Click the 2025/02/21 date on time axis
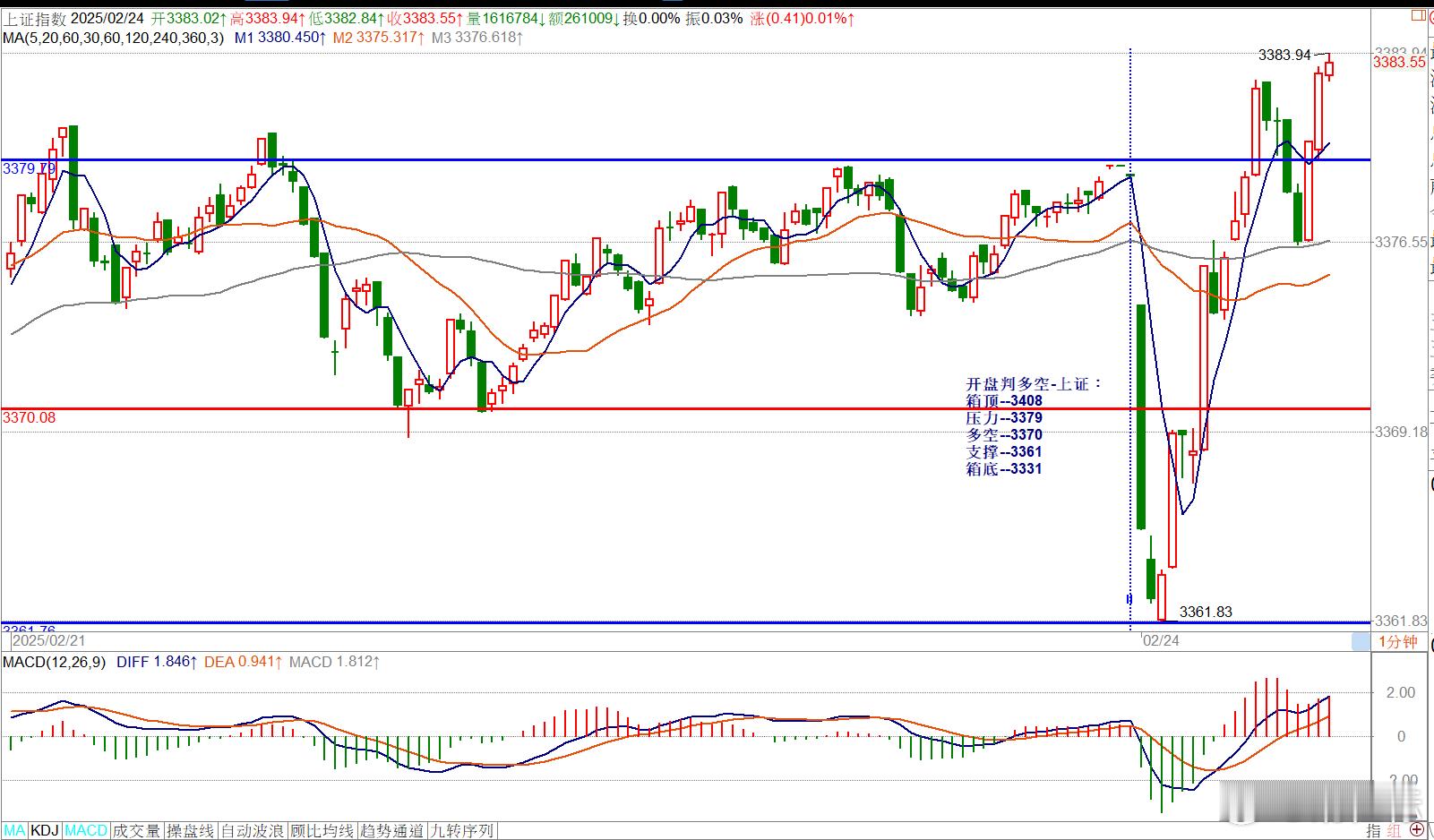Screen dimensions: 1434x840 coord(49,641)
